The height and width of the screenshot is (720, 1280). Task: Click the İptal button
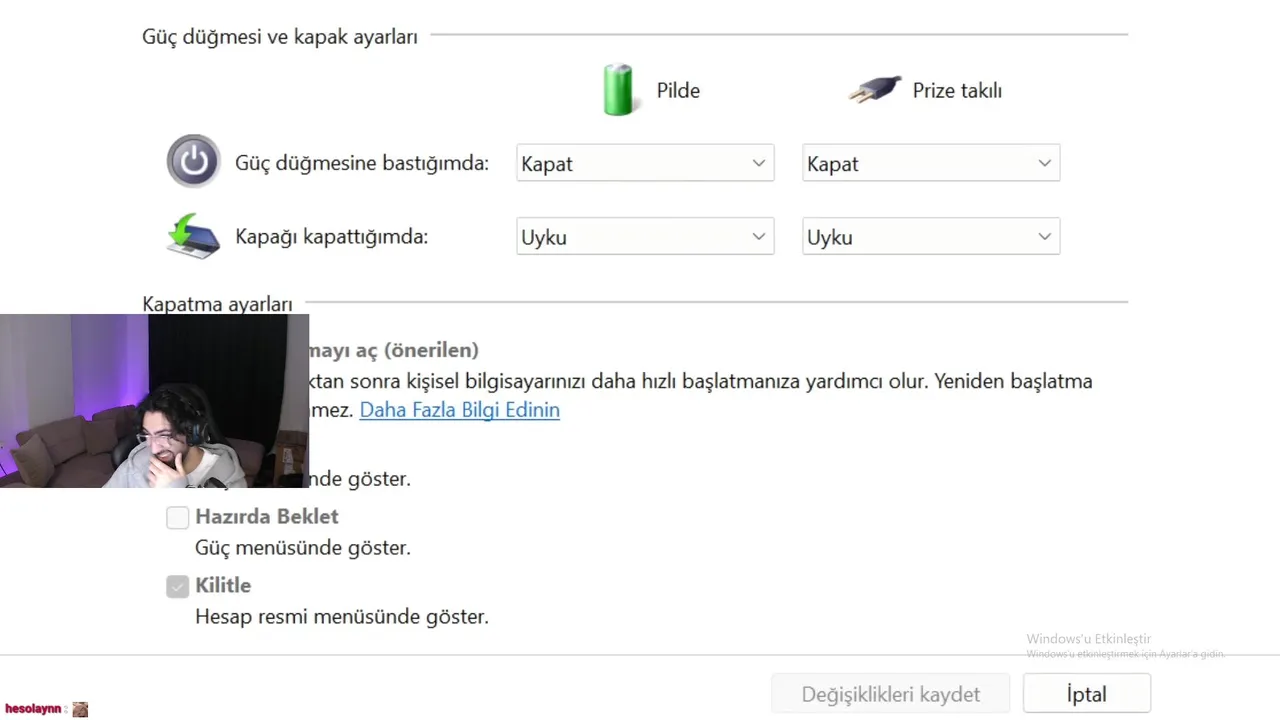click(x=1087, y=694)
